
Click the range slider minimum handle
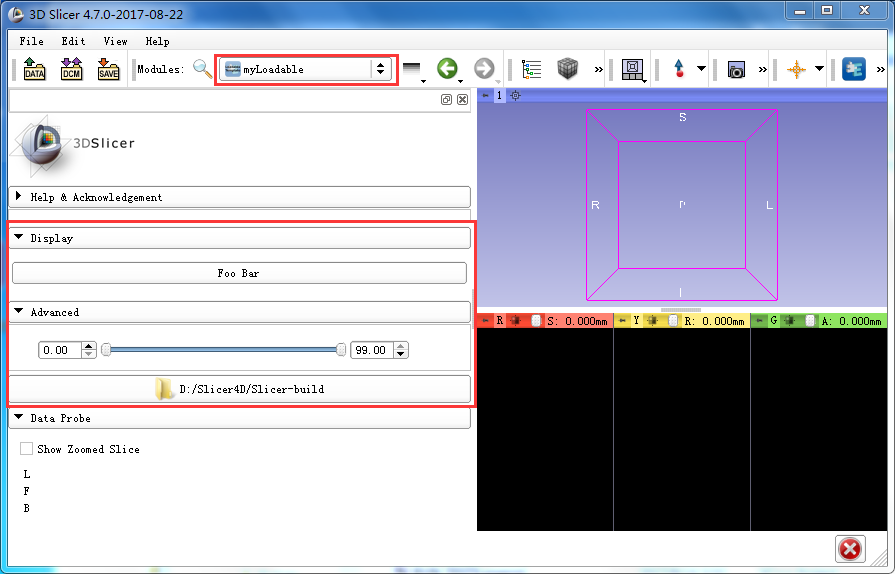106,350
